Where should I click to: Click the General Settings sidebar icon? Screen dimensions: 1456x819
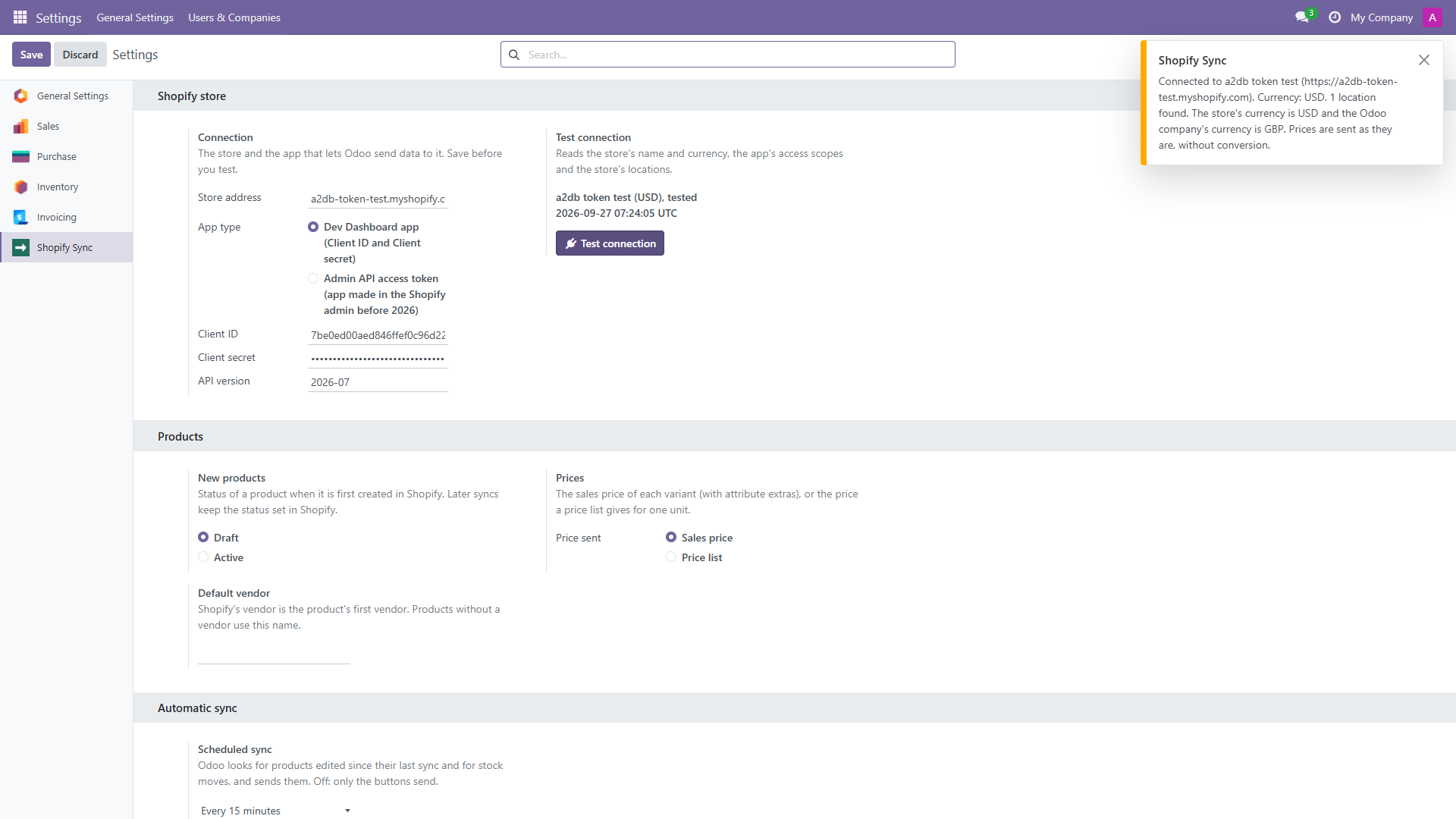click(21, 96)
